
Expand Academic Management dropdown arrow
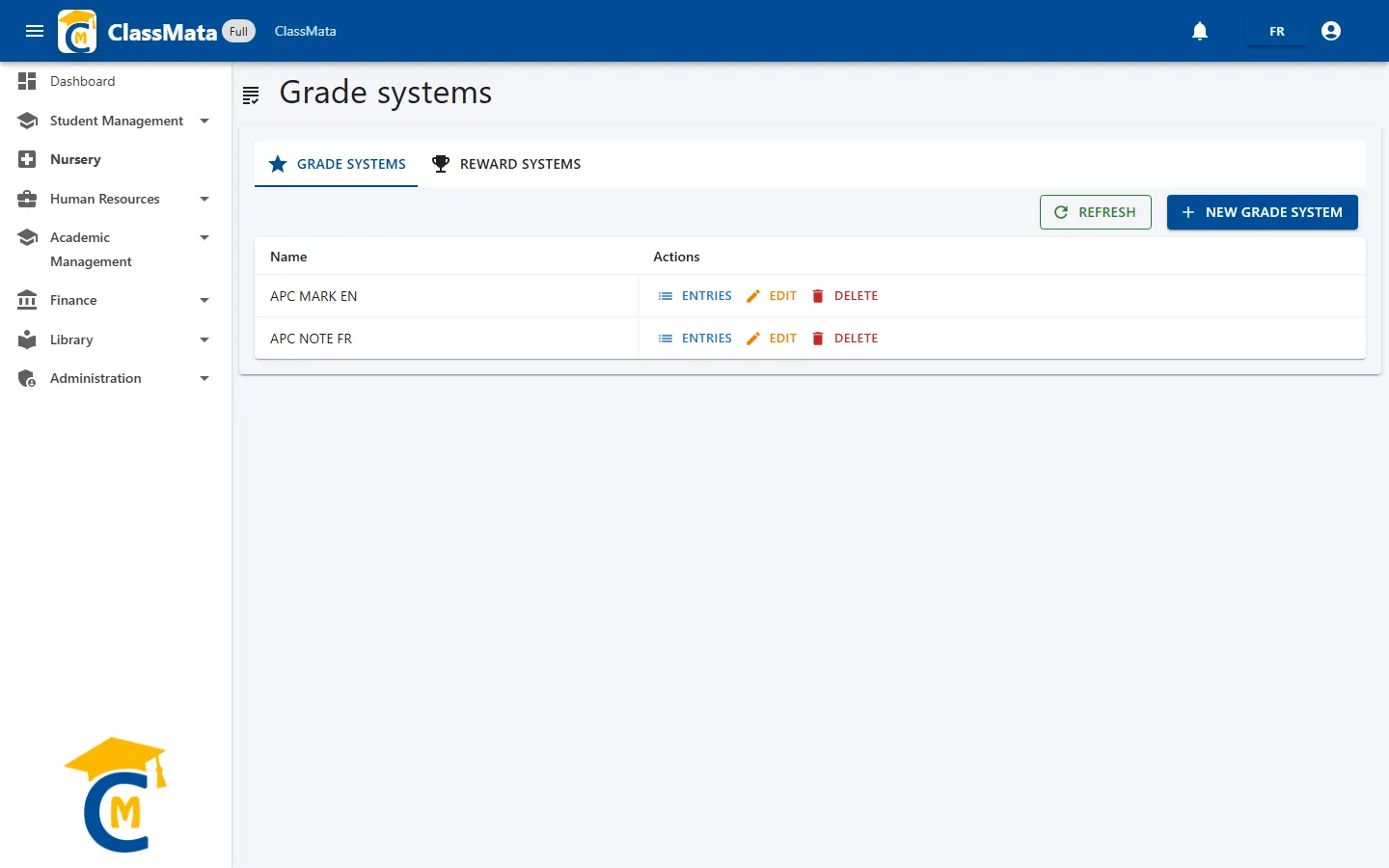click(x=204, y=237)
